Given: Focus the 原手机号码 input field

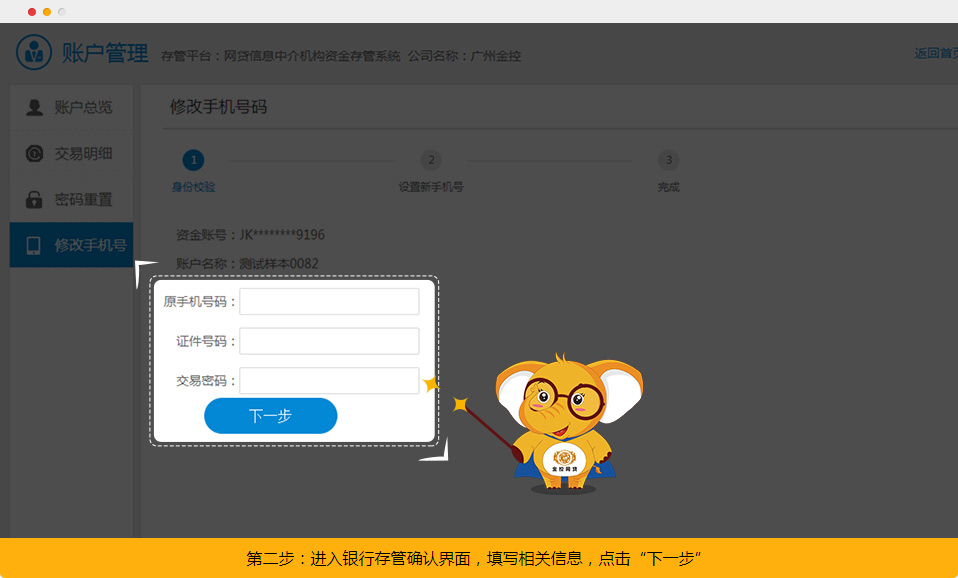Looking at the screenshot, I should pyautogui.click(x=329, y=301).
